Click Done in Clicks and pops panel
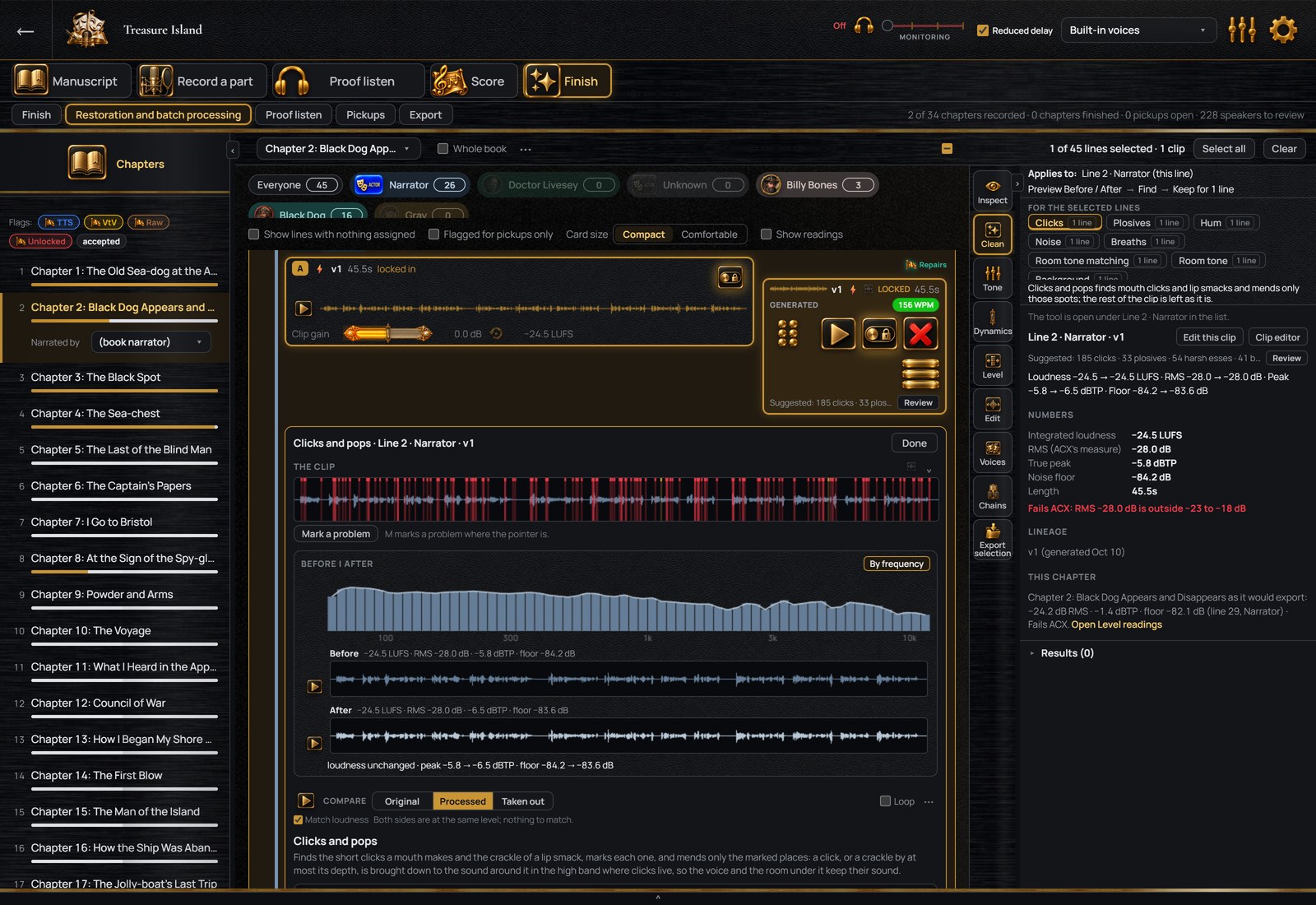 914,443
